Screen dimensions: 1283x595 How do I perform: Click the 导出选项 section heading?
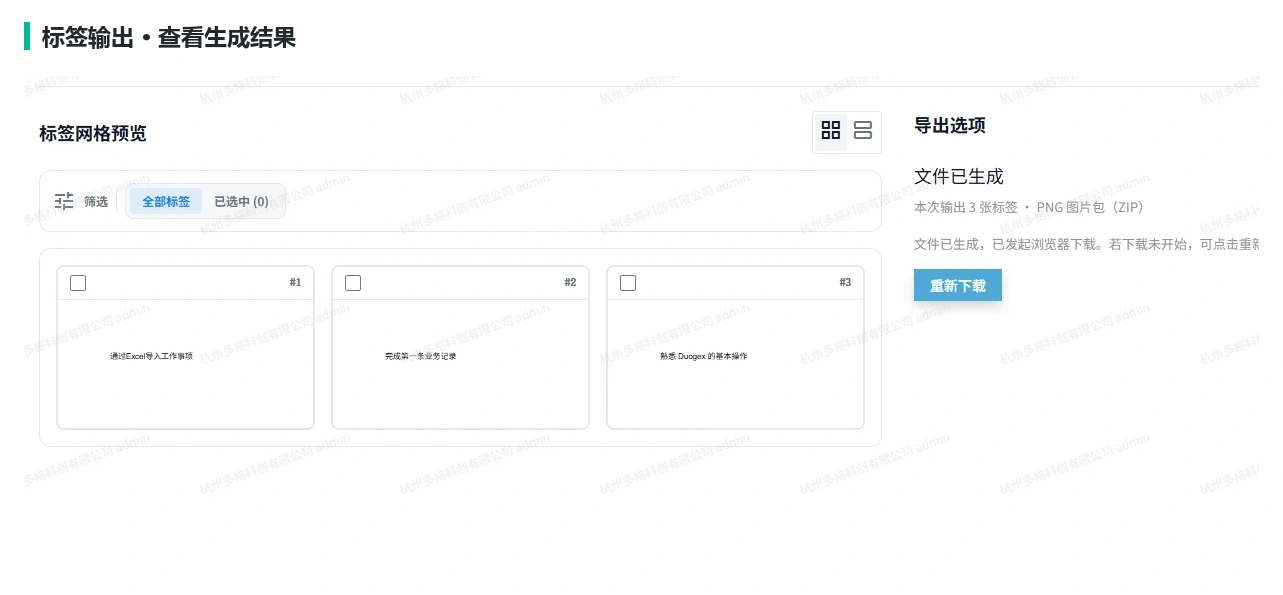950,125
